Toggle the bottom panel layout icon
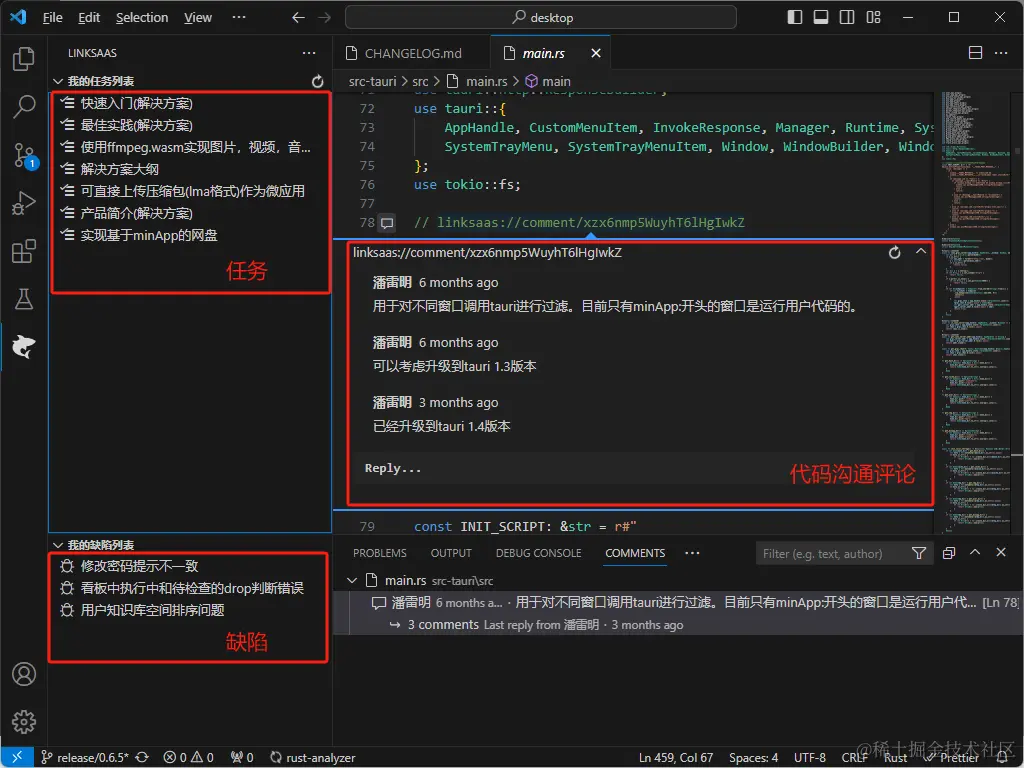The height and width of the screenshot is (768, 1024). (821, 18)
